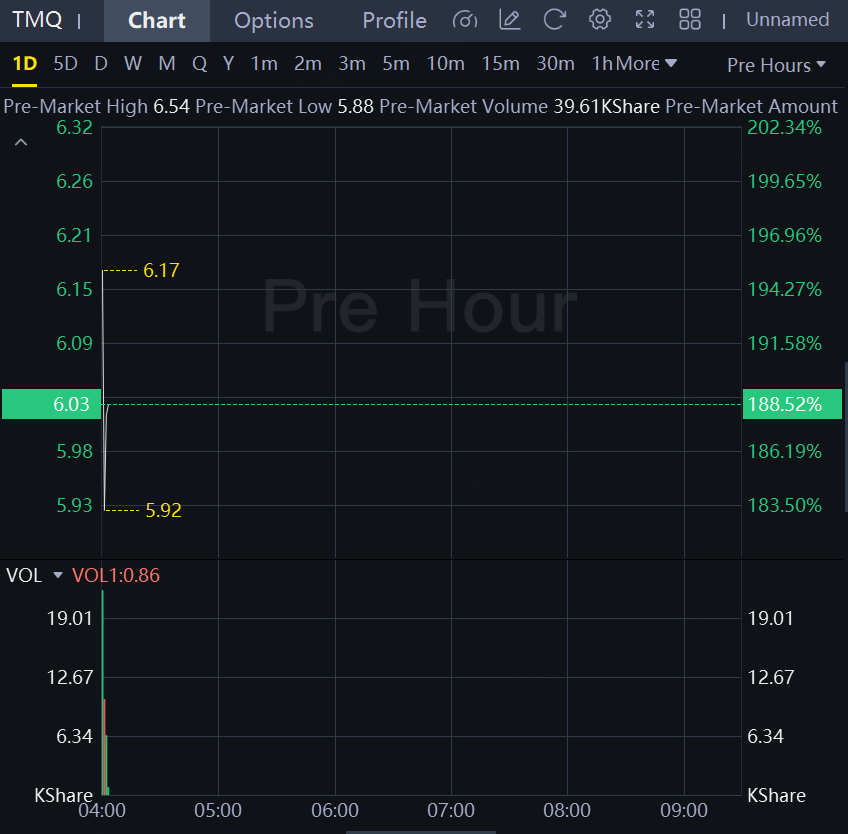Image resolution: width=848 pixels, height=834 pixels.
Task: Click the gauge indicator icon
Action: click(465, 20)
